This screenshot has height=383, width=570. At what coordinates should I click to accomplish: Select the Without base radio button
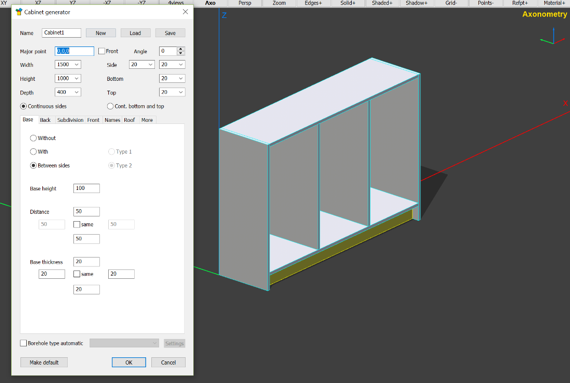coord(33,138)
